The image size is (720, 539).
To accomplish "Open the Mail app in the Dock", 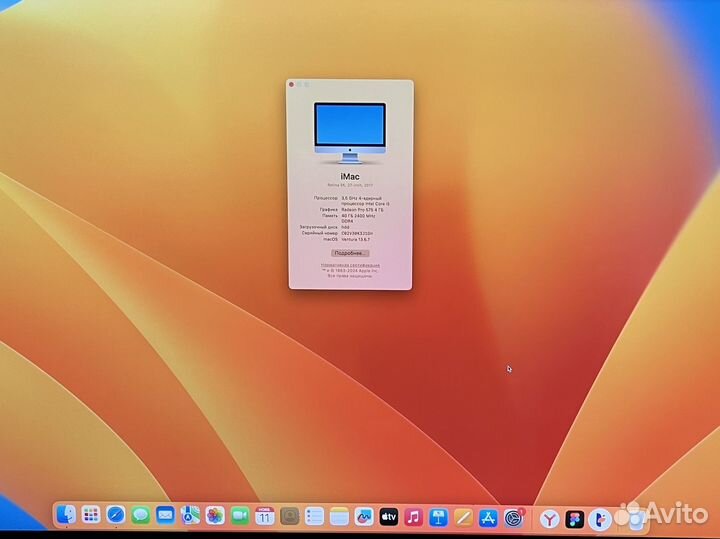I will (x=165, y=516).
